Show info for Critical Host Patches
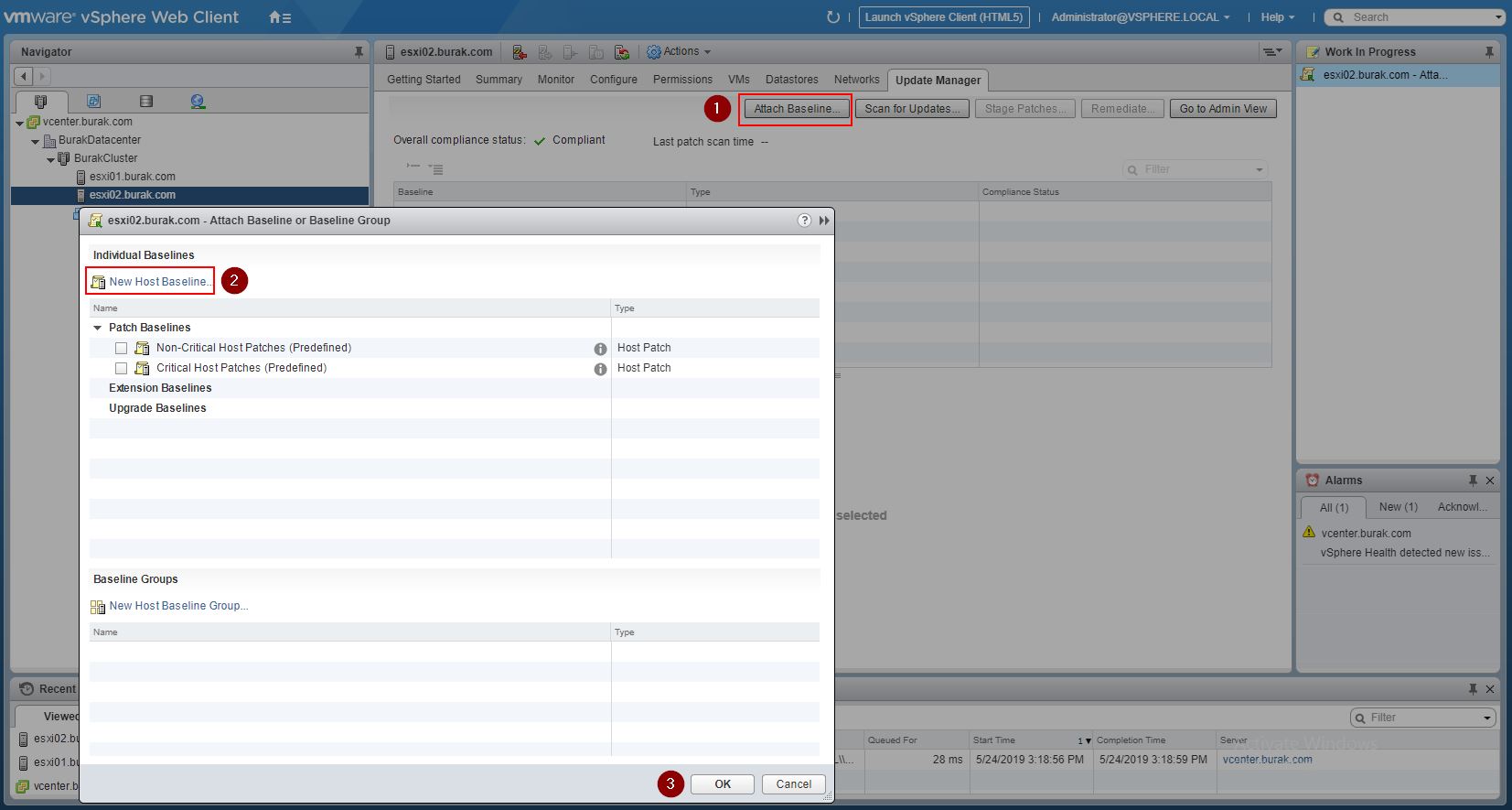The height and width of the screenshot is (810, 1512). click(600, 369)
